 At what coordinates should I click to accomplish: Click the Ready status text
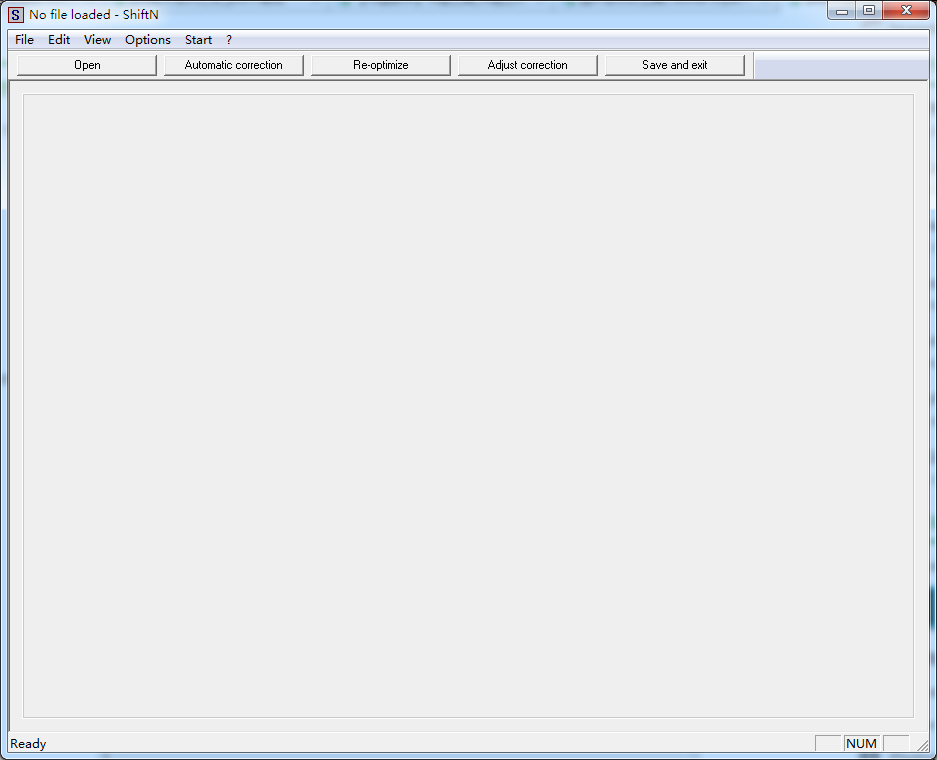pyautogui.click(x=28, y=744)
